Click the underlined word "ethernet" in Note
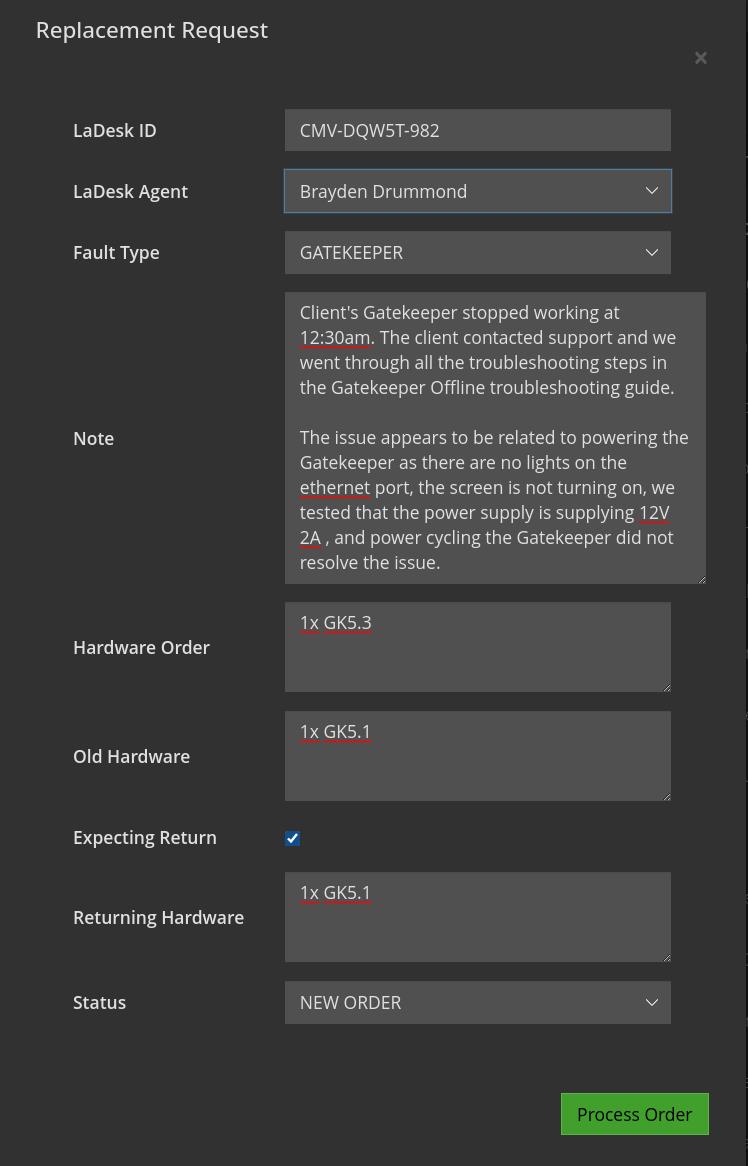Screen dimensions: 748x1166 tap(334, 487)
